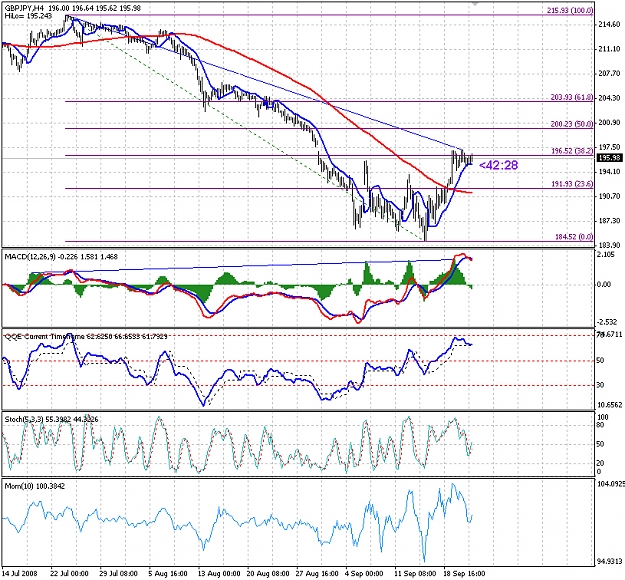The image size is (625, 580).
Task: Select the QQE Current Timeframe indicator label
Action: tap(85, 337)
